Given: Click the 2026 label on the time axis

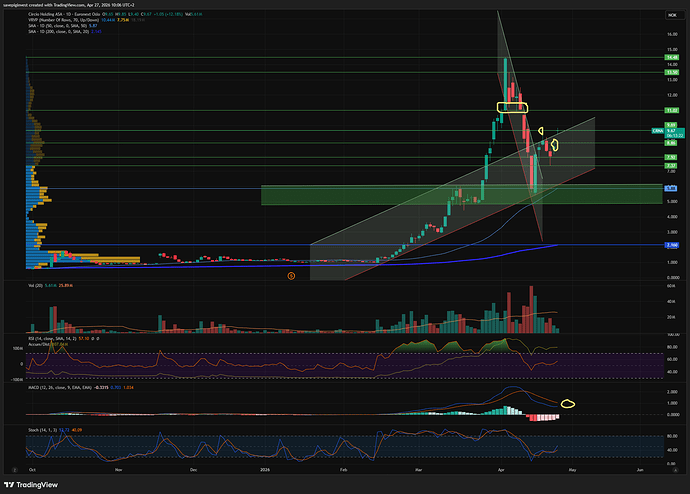Looking at the screenshot, I should point(264,468).
